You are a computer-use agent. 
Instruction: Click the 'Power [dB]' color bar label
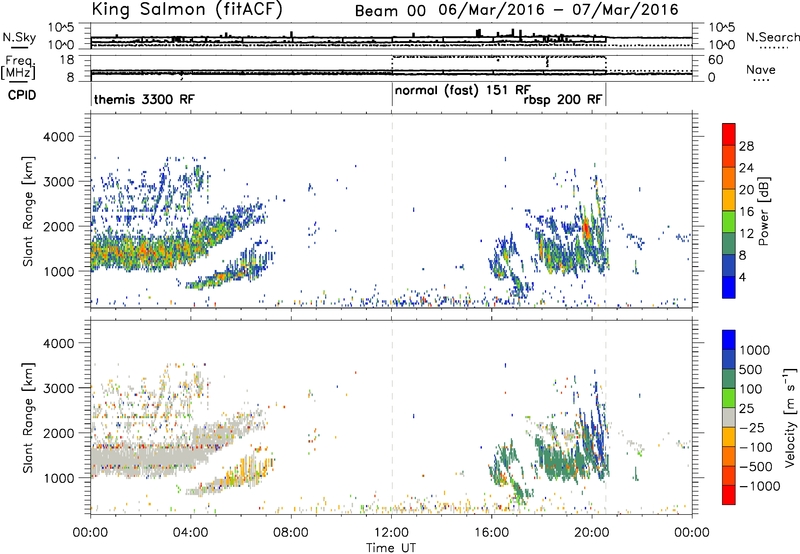(x=764, y=211)
